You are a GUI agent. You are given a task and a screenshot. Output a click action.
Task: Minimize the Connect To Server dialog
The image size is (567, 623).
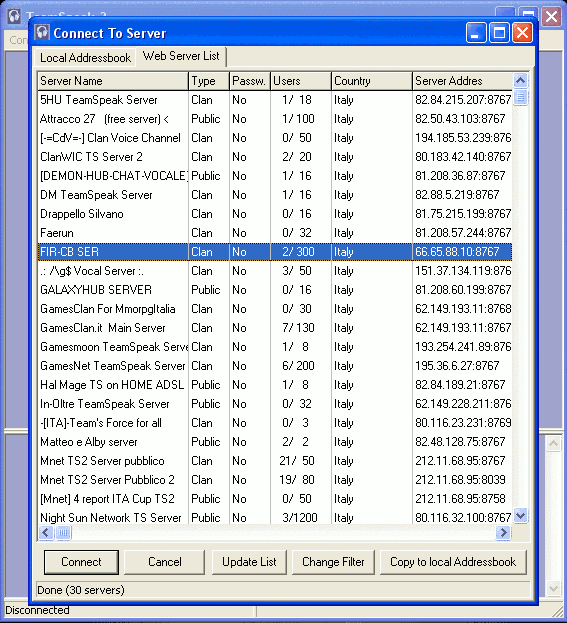coord(476,32)
